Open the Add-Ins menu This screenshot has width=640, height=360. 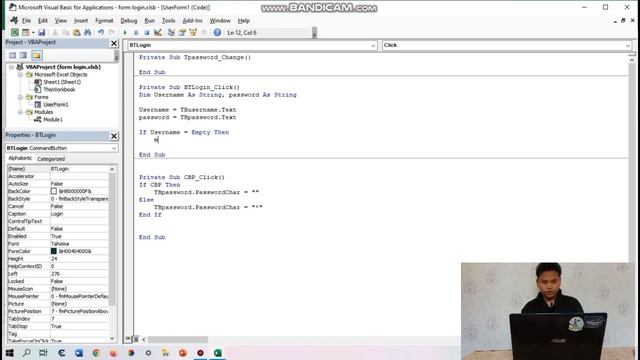[192, 21]
